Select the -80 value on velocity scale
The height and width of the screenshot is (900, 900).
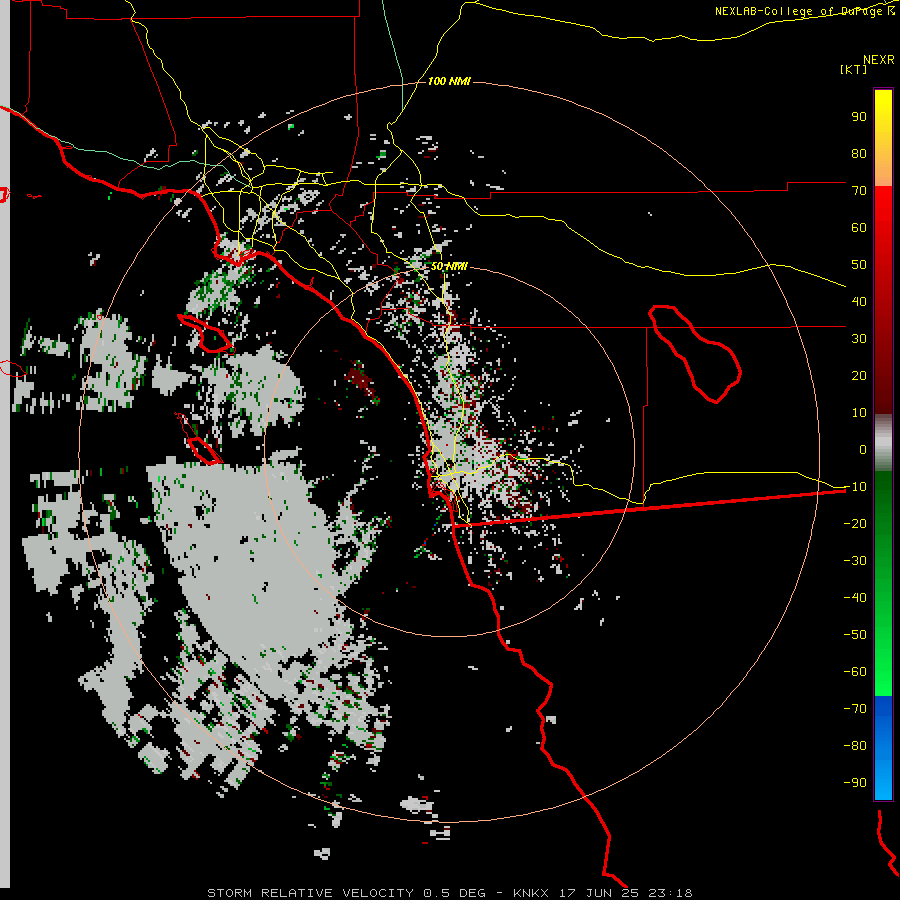[855, 746]
